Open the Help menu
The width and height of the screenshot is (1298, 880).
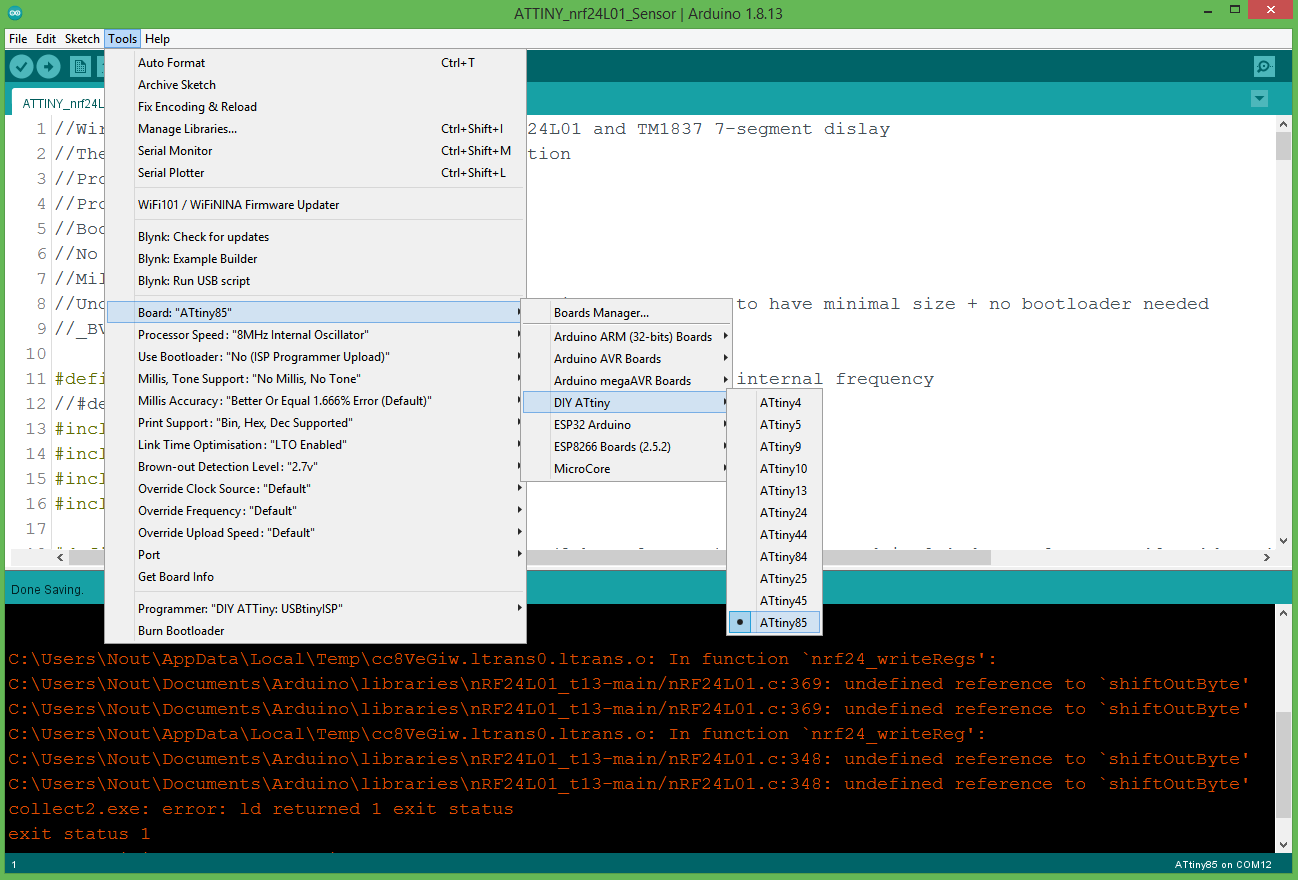[x=157, y=39]
